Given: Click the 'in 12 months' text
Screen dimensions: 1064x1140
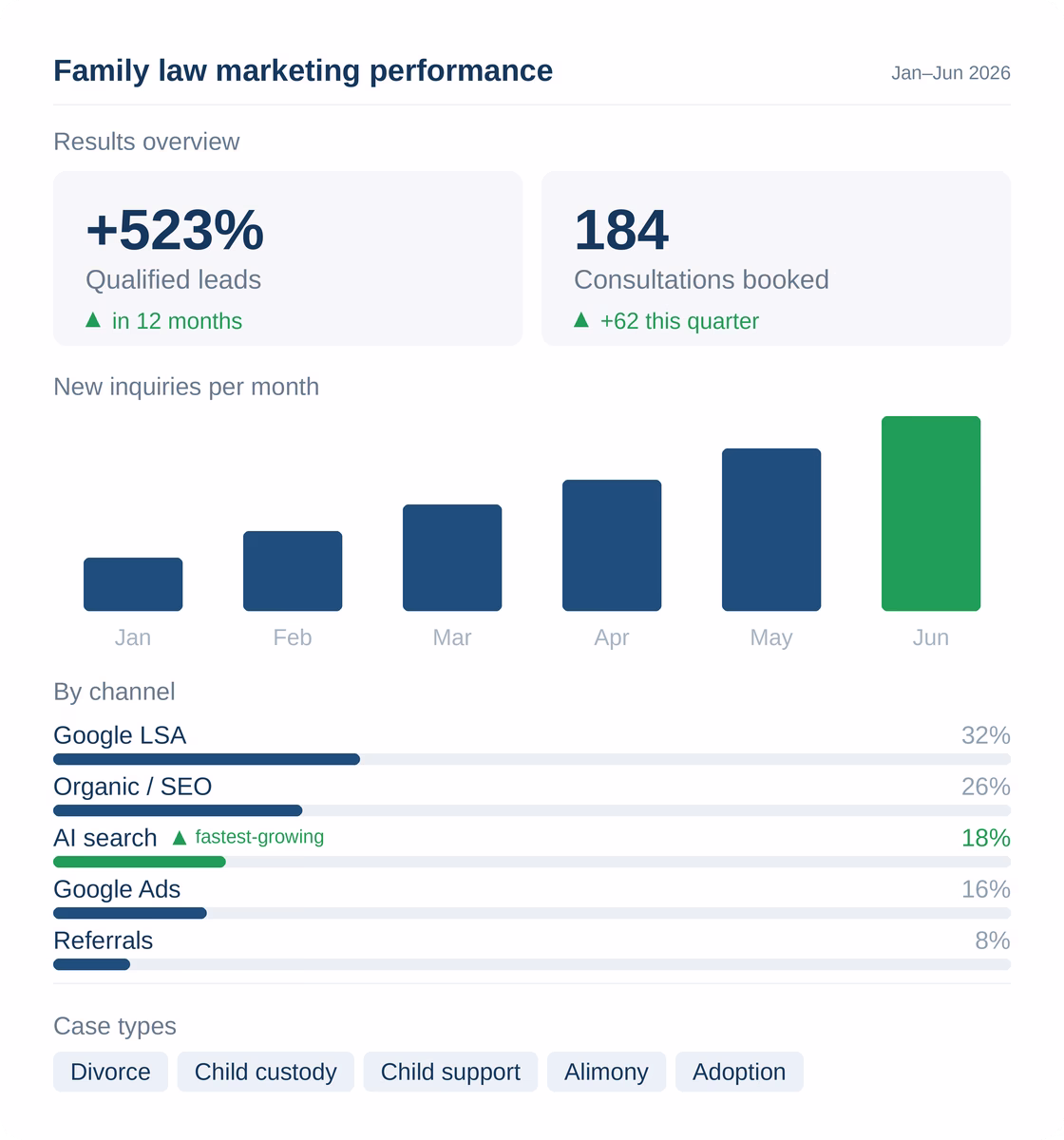Looking at the screenshot, I should tap(177, 321).
